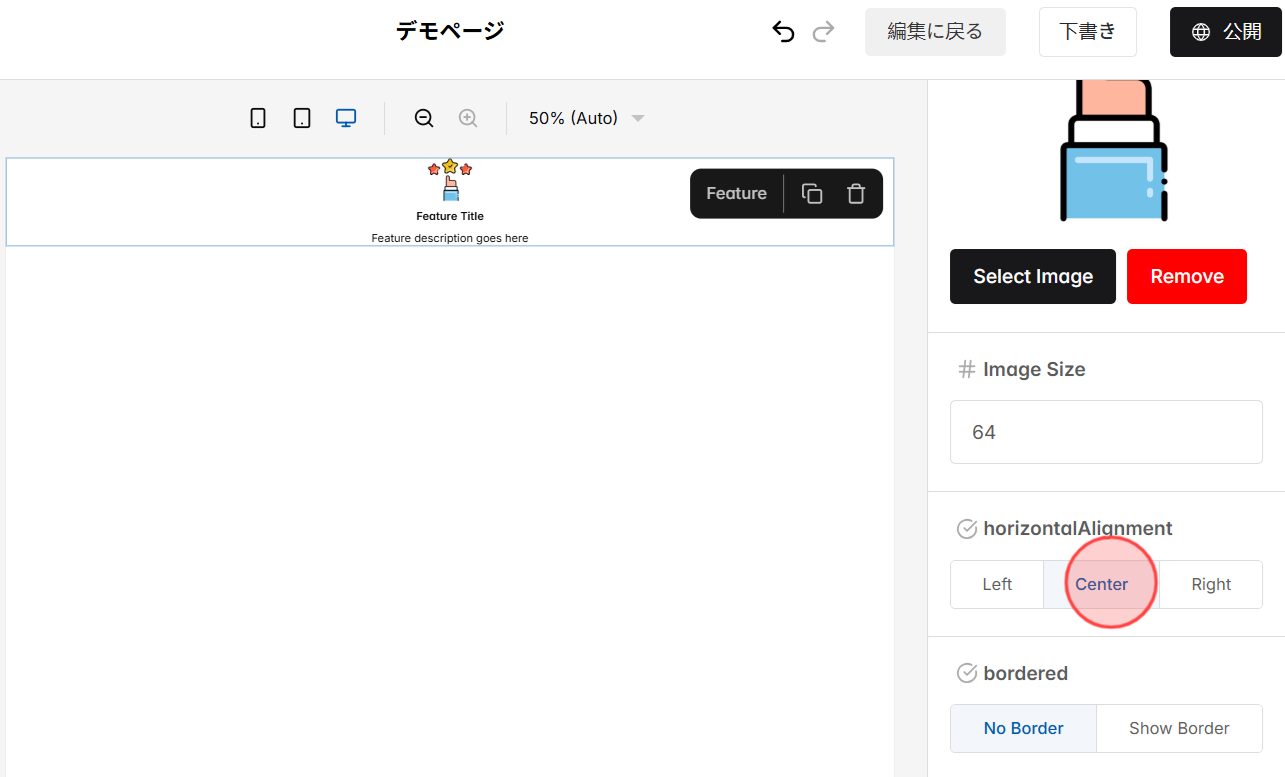Edit the Image Size value field
This screenshot has height=777, width=1285.
[1105, 431]
